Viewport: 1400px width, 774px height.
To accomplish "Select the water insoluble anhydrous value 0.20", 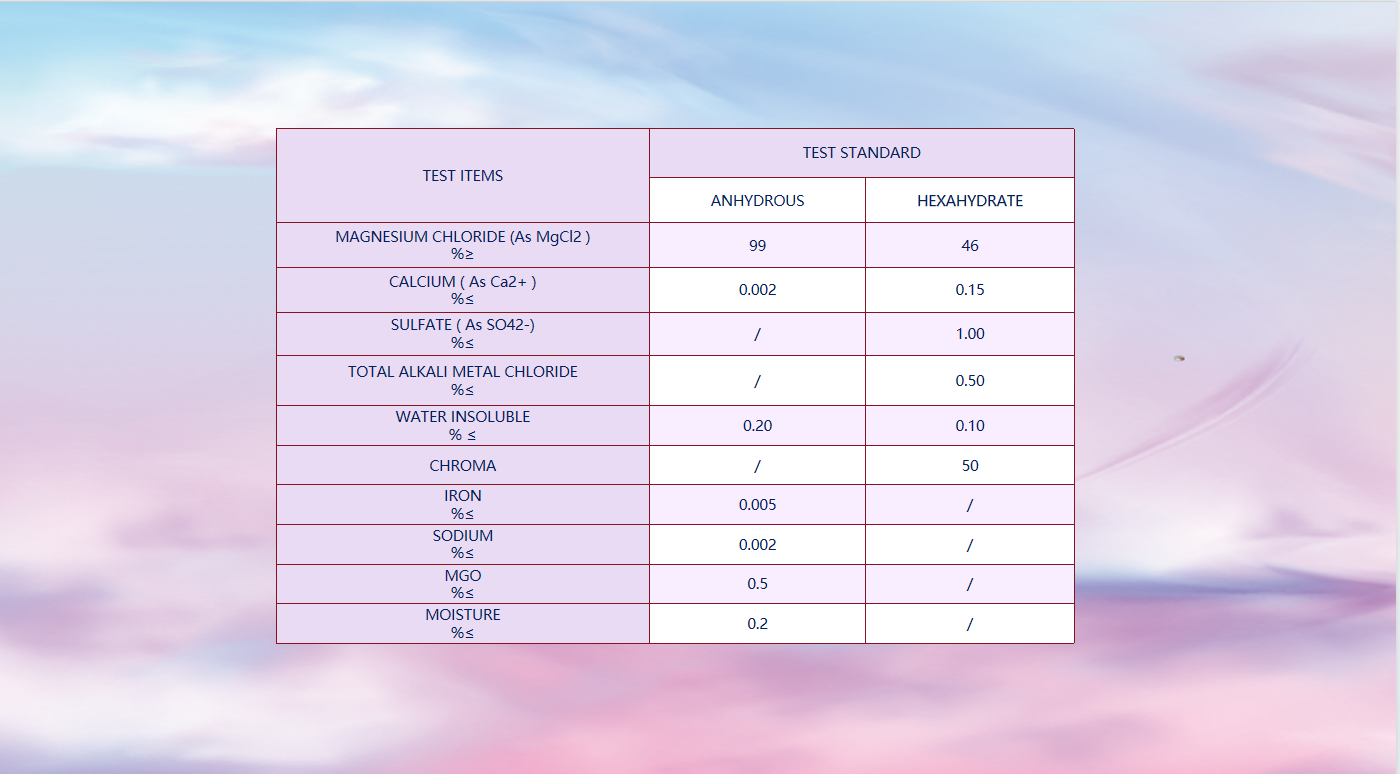I will click(757, 426).
